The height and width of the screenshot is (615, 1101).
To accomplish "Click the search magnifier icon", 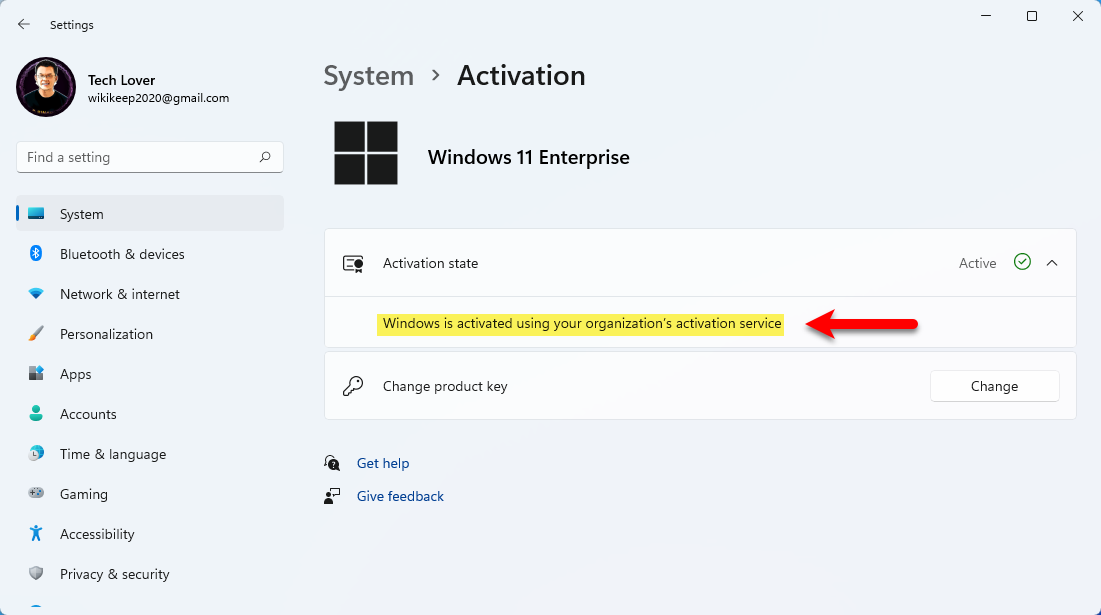I will tap(265, 157).
